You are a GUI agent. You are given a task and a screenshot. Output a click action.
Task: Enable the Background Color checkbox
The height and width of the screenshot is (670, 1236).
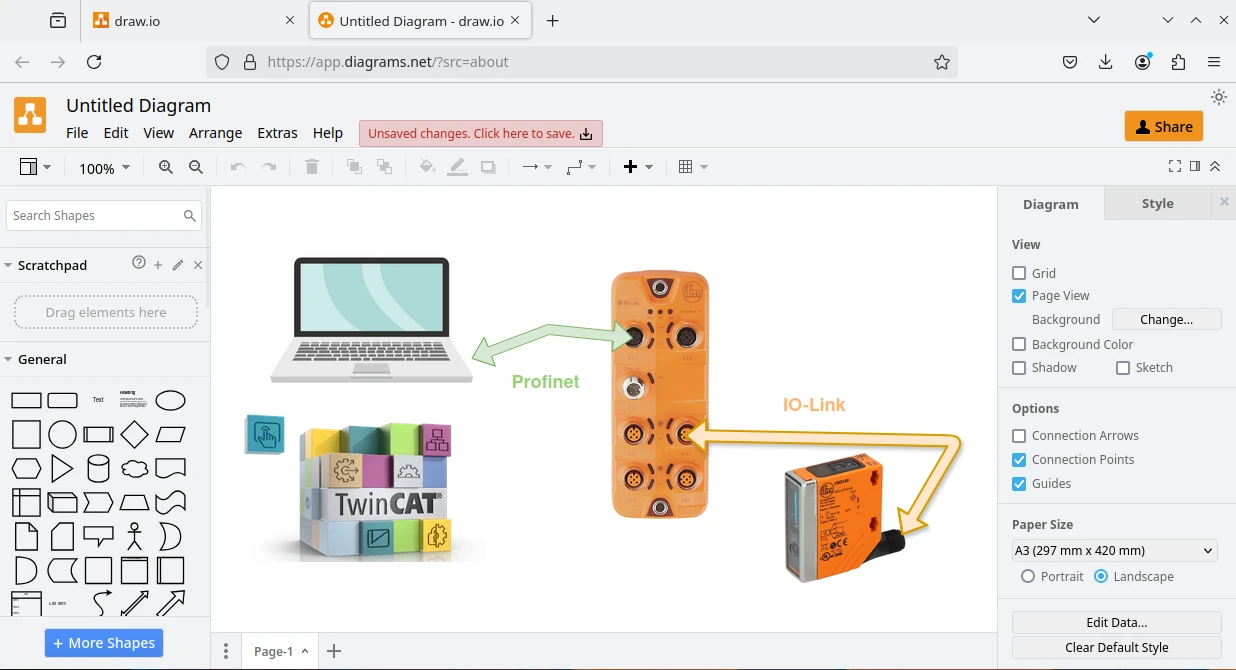(x=1019, y=344)
